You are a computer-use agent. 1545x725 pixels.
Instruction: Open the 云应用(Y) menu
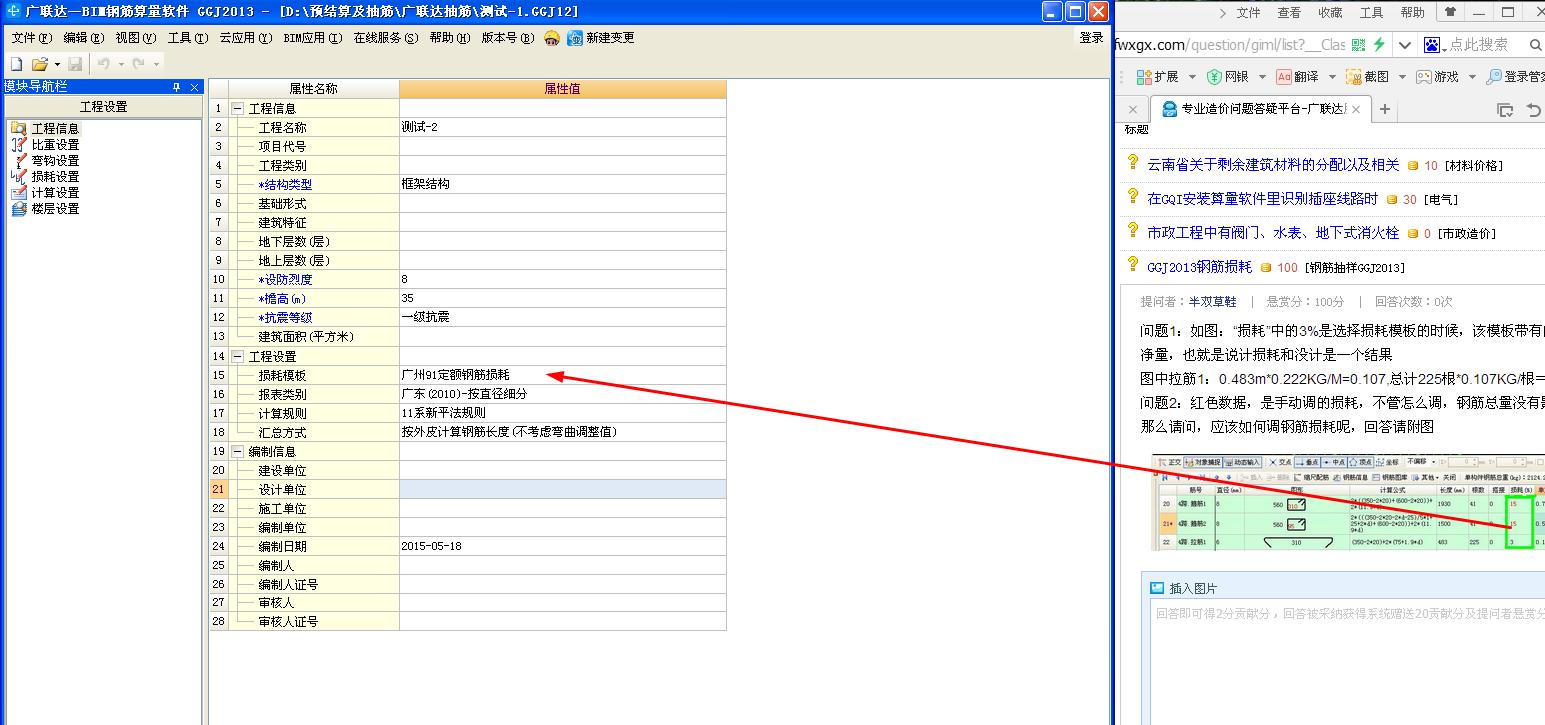pos(245,38)
